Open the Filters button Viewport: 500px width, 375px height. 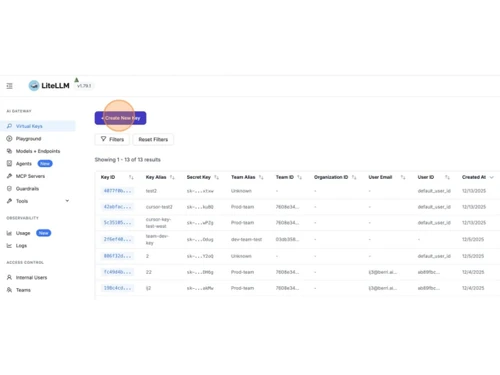click(x=112, y=139)
